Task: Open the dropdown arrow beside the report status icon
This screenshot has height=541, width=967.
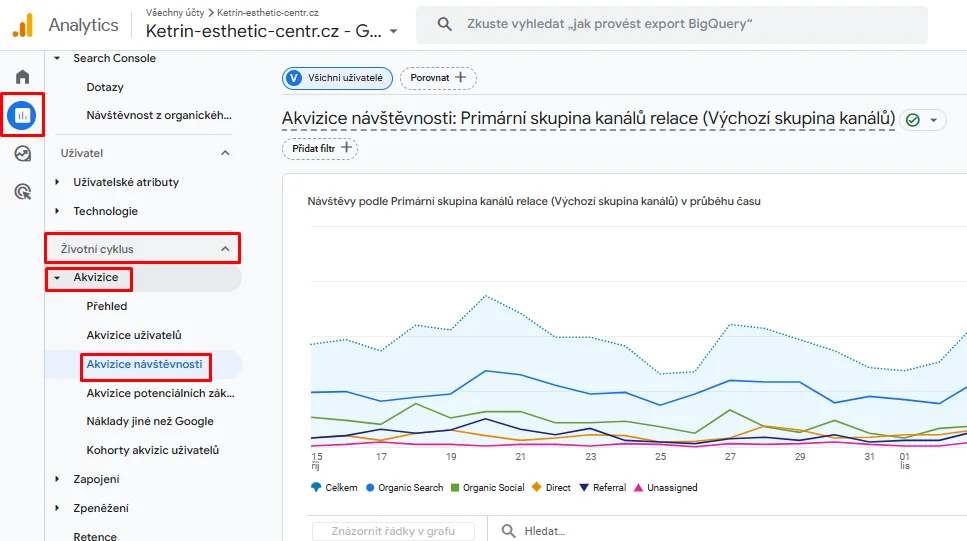Action: [x=934, y=120]
